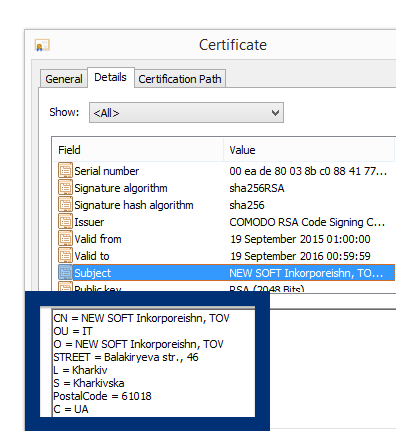Click the O = NEW SOFT Inkorporeishn line

[x=138, y=344]
